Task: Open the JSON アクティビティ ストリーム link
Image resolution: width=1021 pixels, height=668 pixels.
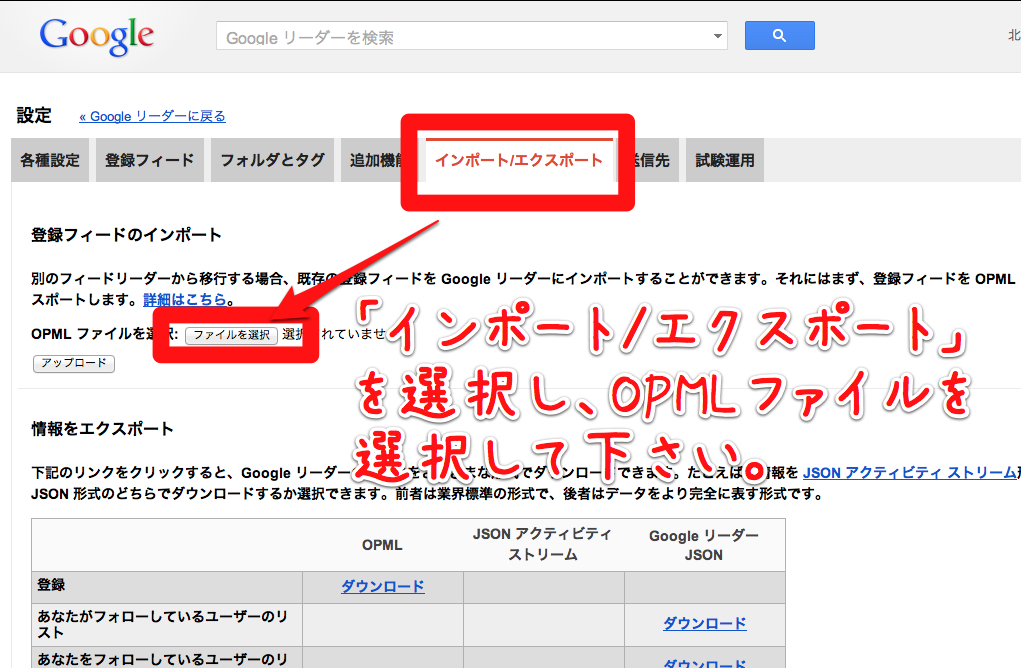Action: pyautogui.click(x=910, y=472)
